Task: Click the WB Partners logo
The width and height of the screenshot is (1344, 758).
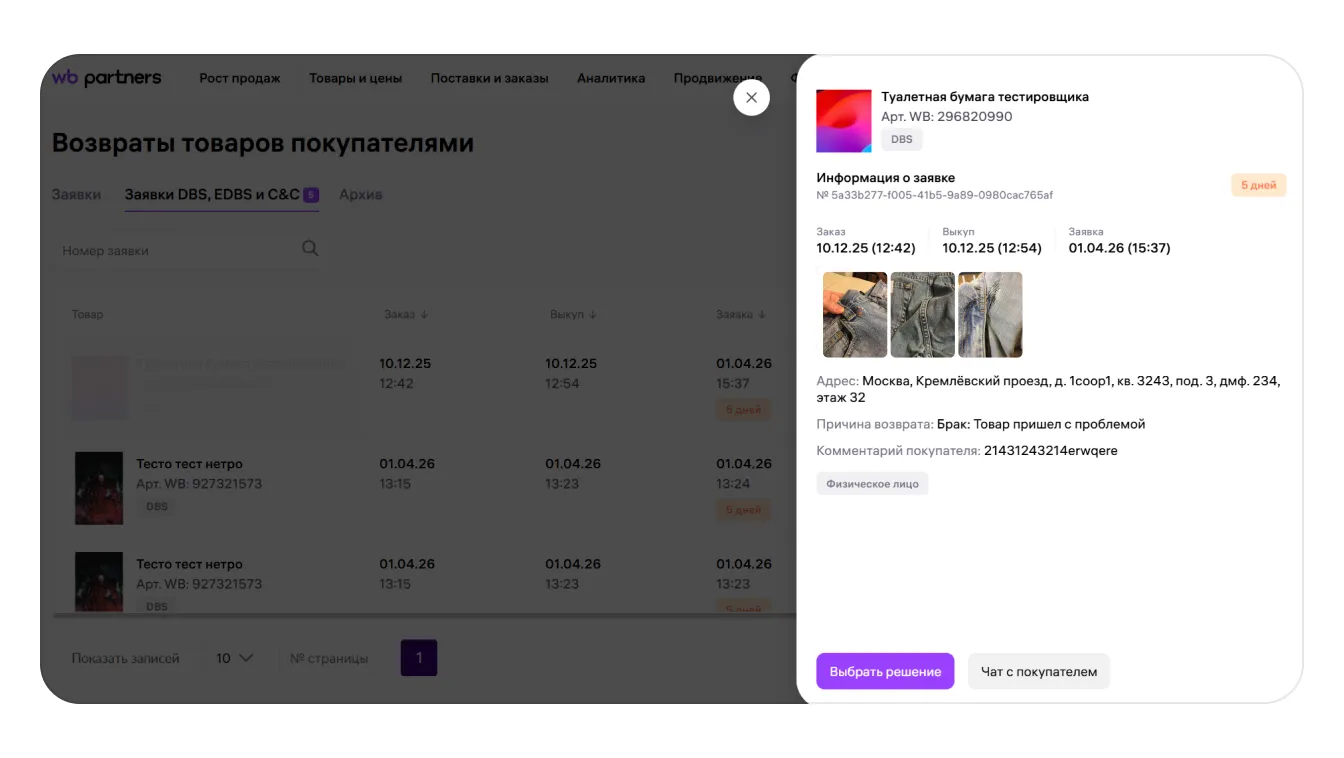Action: (x=106, y=78)
